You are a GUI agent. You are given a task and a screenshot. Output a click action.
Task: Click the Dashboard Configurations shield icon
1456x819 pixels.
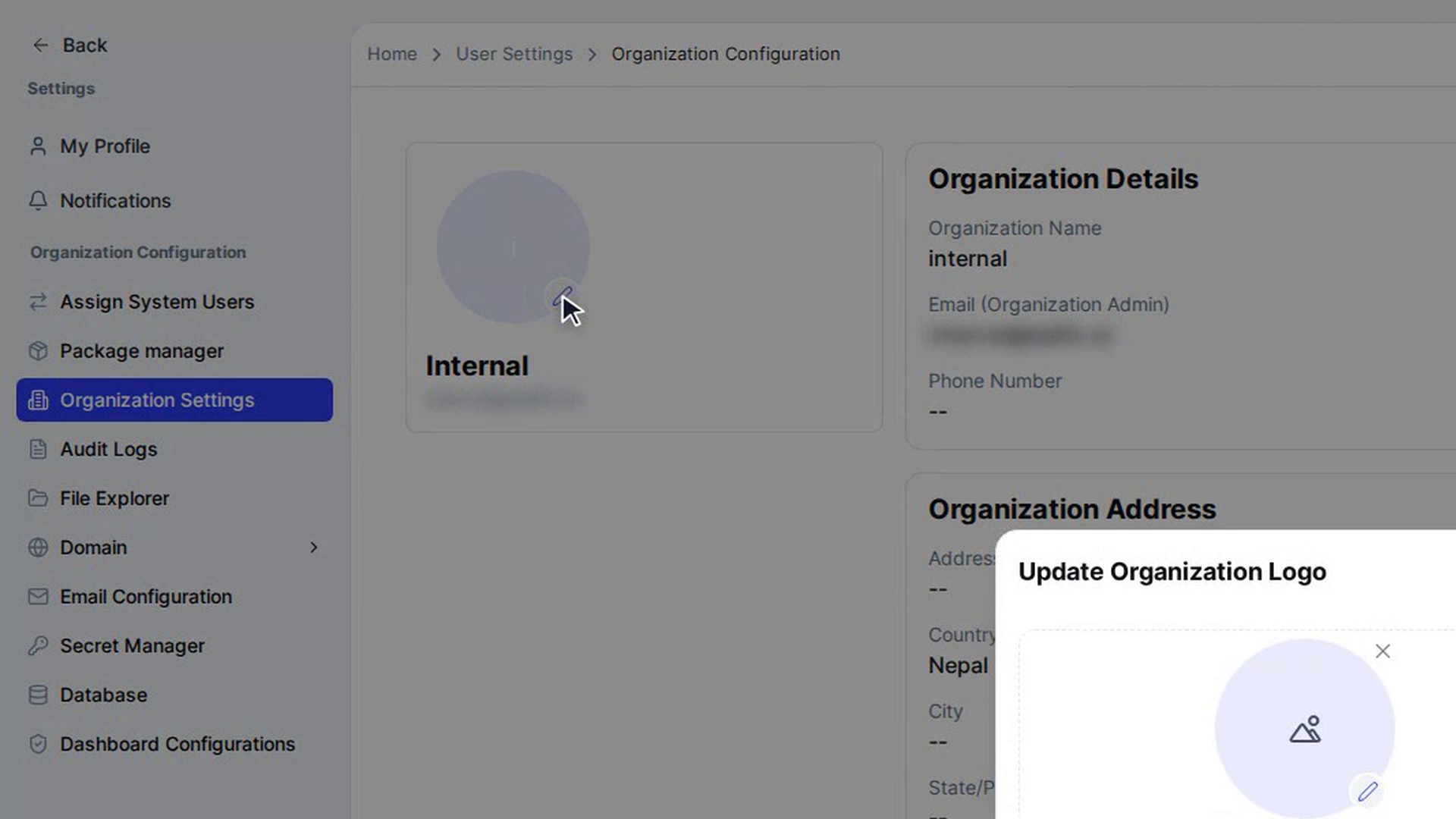38,745
